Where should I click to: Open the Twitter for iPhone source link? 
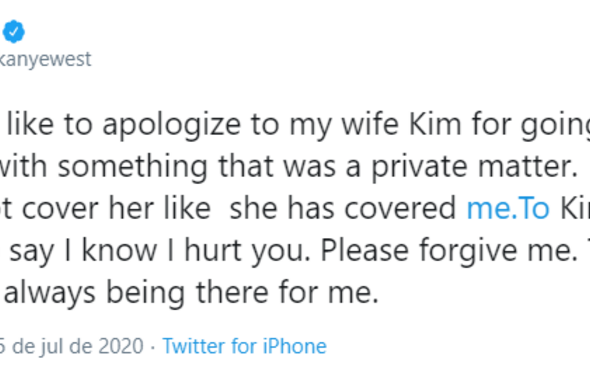244,346
